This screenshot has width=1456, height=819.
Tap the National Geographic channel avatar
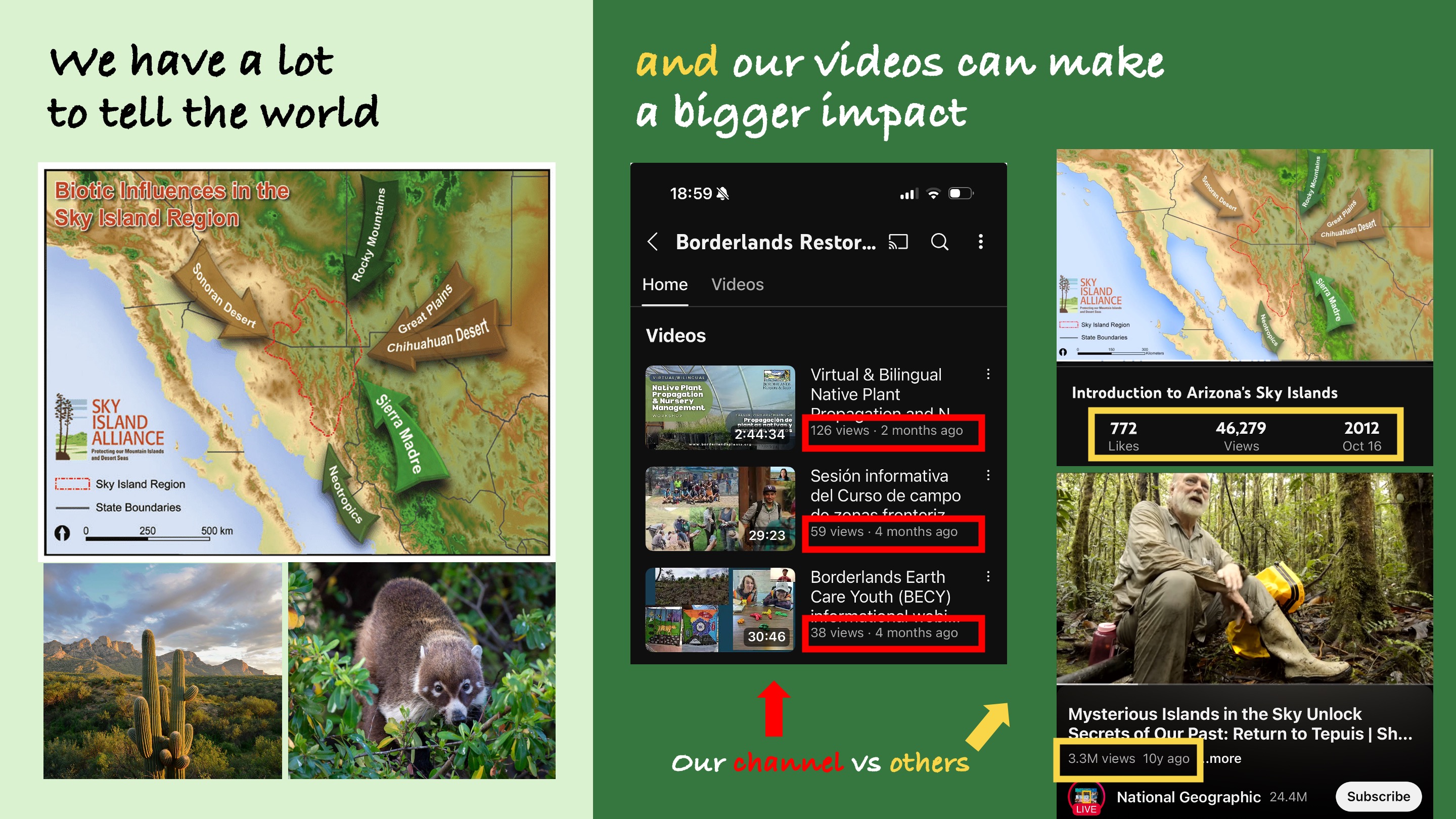coord(1086,797)
